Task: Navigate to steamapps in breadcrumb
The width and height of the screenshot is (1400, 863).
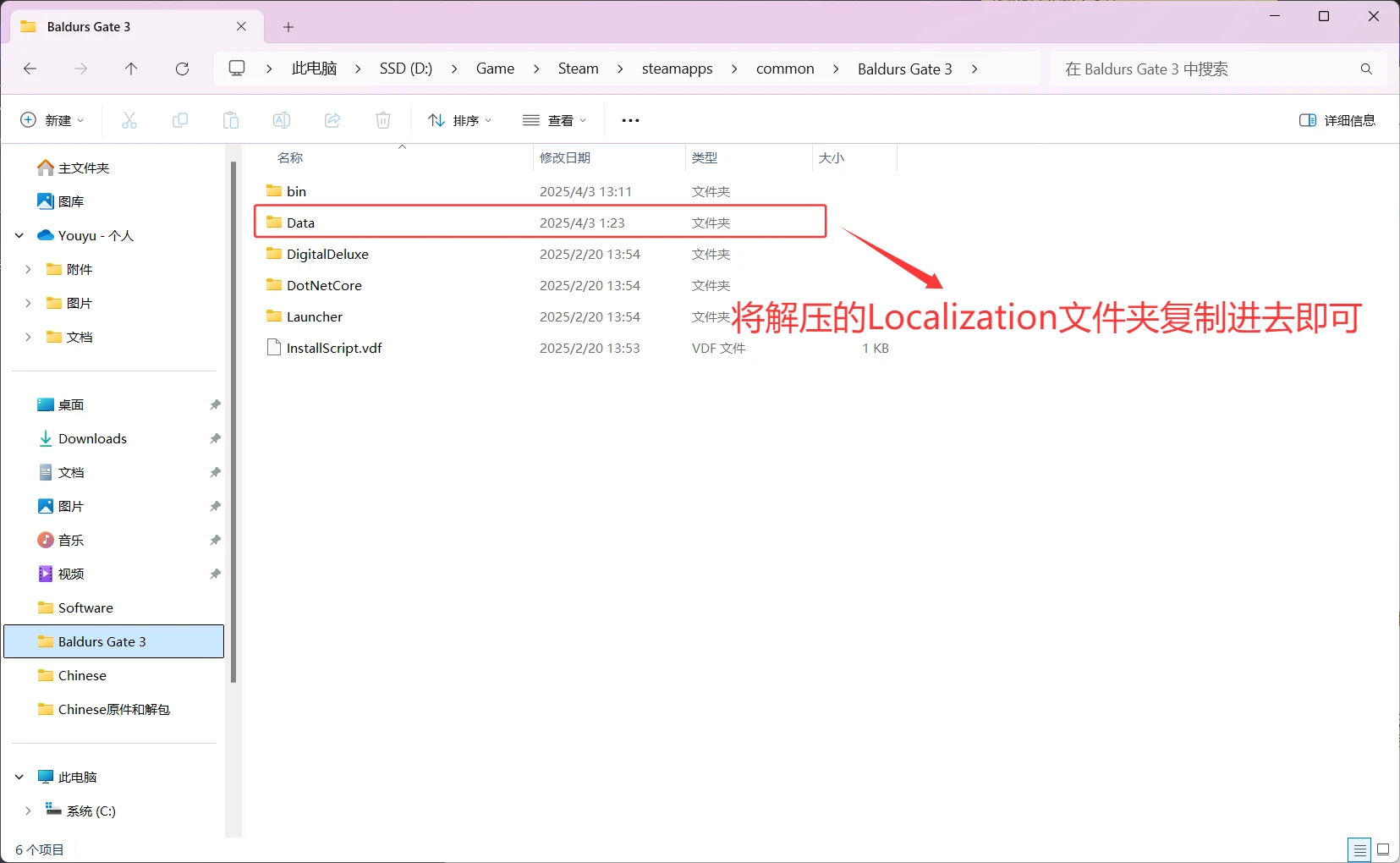Action: point(677,69)
